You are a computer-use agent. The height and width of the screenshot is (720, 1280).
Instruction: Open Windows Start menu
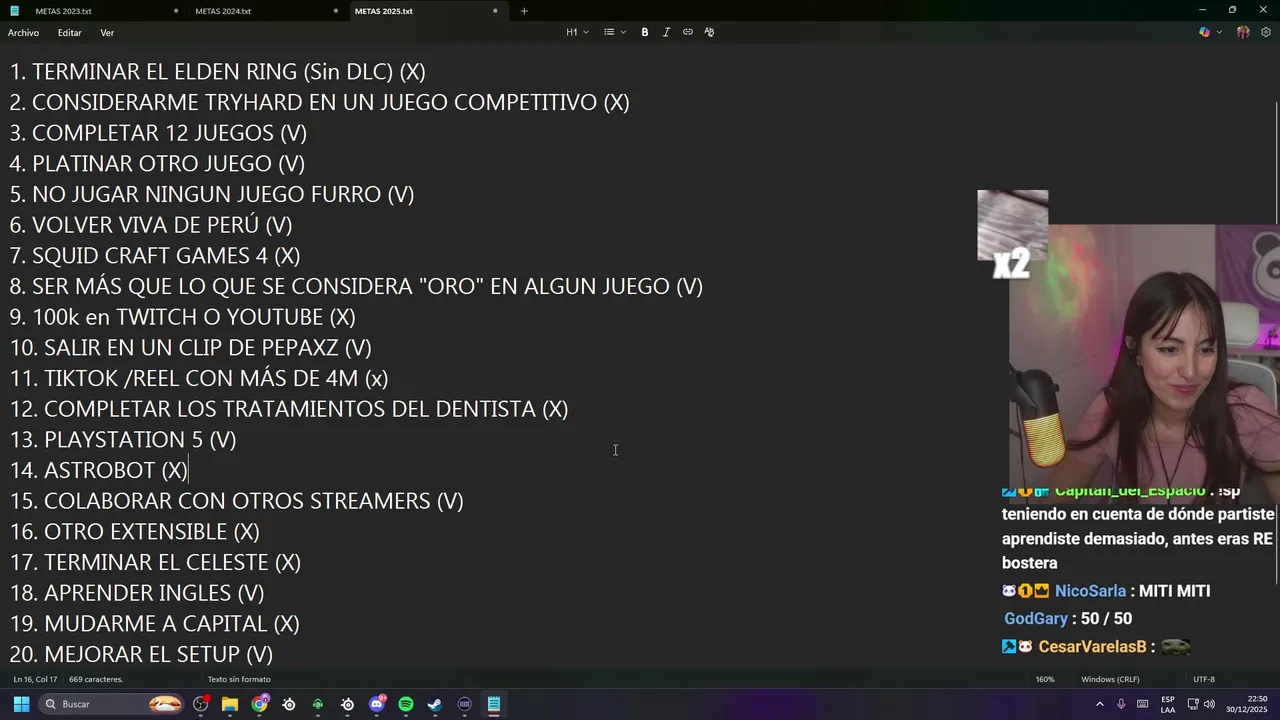click(x=21, y=704)
